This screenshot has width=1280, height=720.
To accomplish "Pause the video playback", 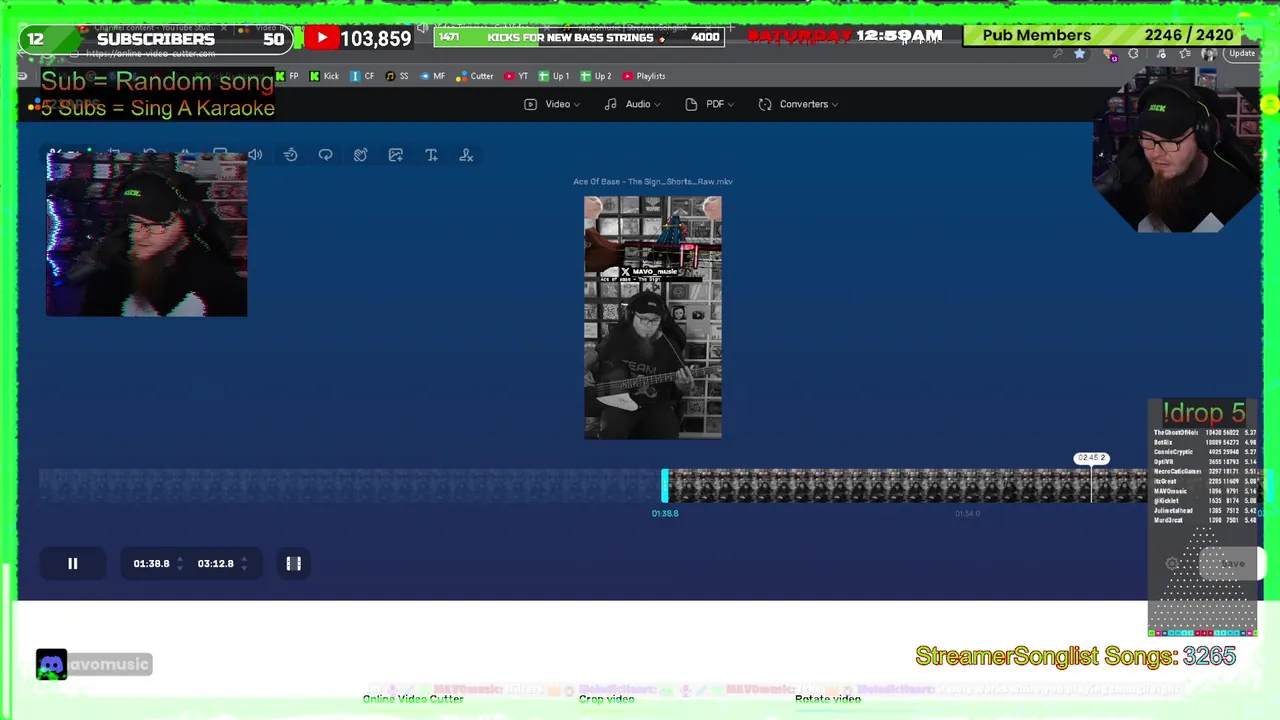I will click(72, 564).
